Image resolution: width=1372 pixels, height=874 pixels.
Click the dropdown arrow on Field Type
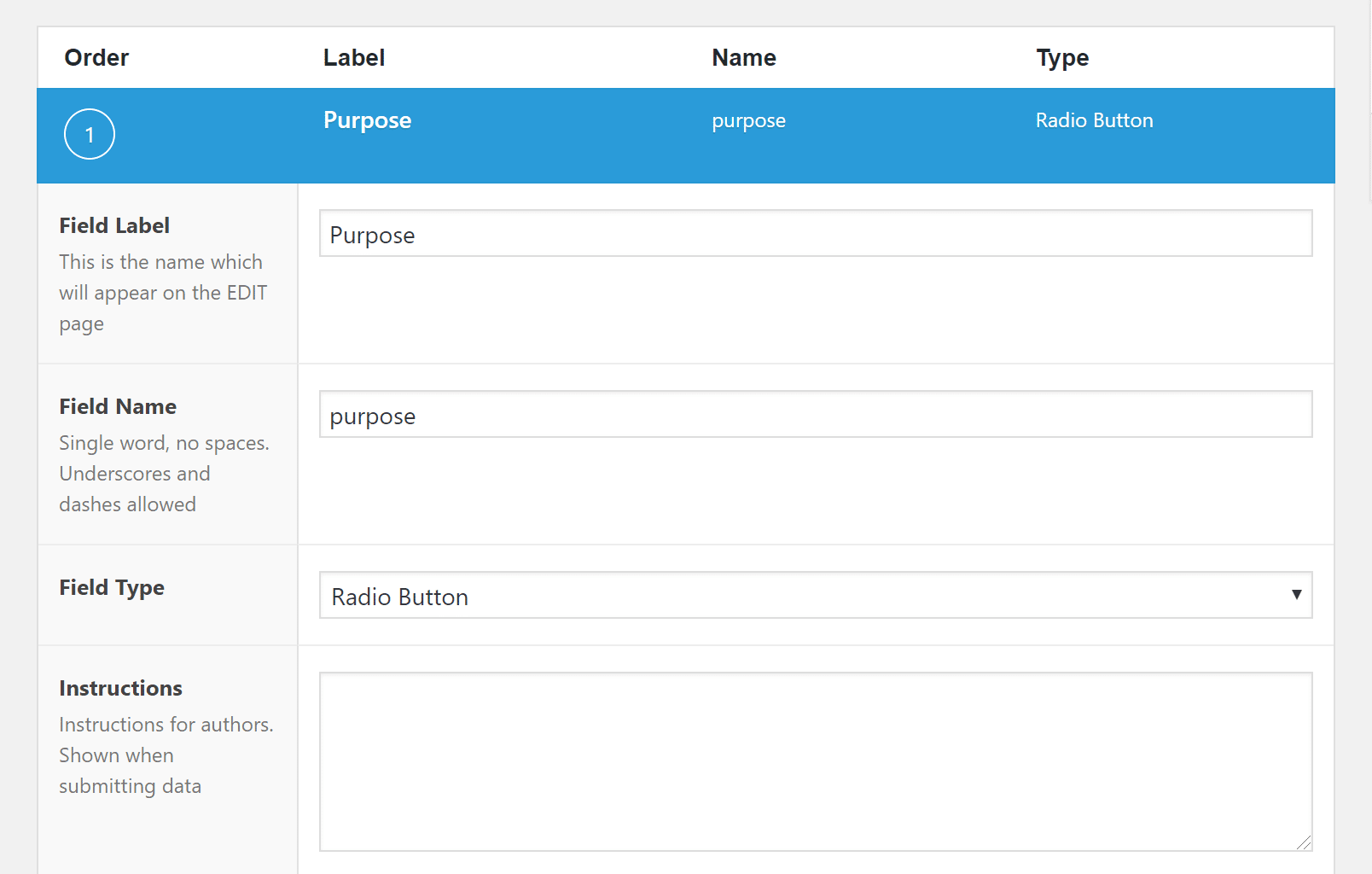click(1296, 593)
